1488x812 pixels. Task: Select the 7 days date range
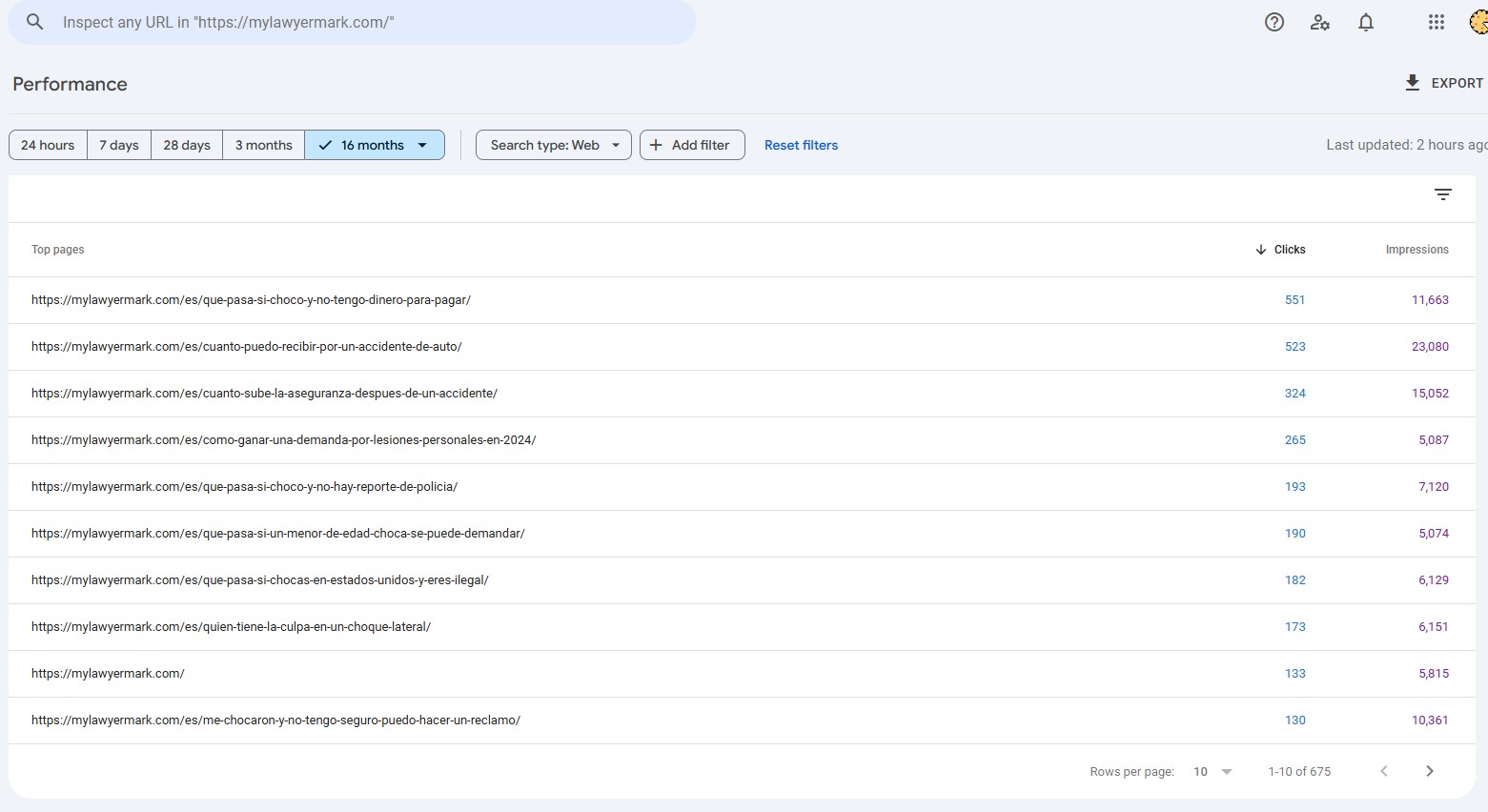pyautogui.click(x=119, y=145)
